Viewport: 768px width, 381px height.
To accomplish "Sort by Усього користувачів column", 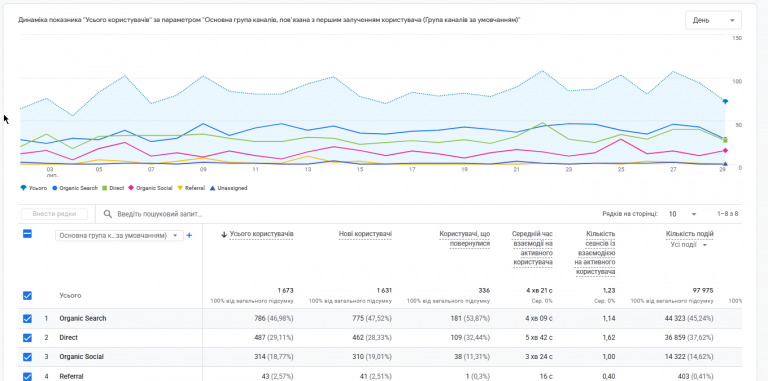I will click(x=262, y=234).
